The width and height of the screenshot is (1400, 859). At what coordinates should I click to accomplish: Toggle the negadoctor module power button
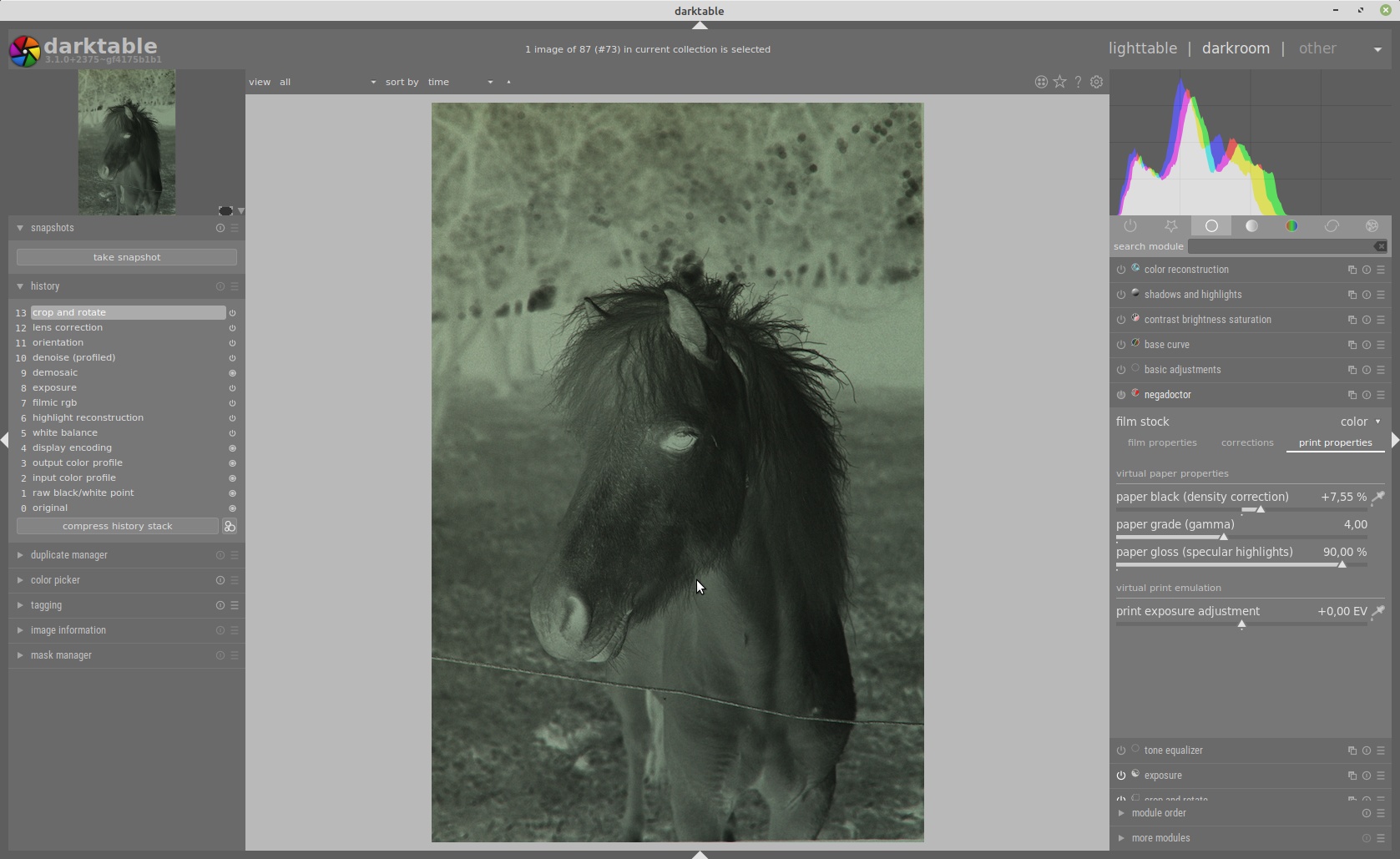click(x=1121, y=395)
